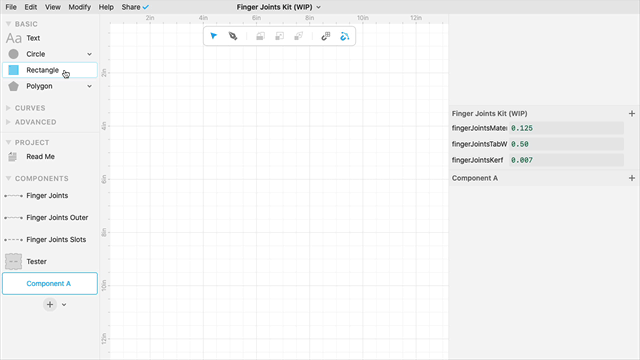Select the Pen tool
The image size is (640, 360).
233,36
